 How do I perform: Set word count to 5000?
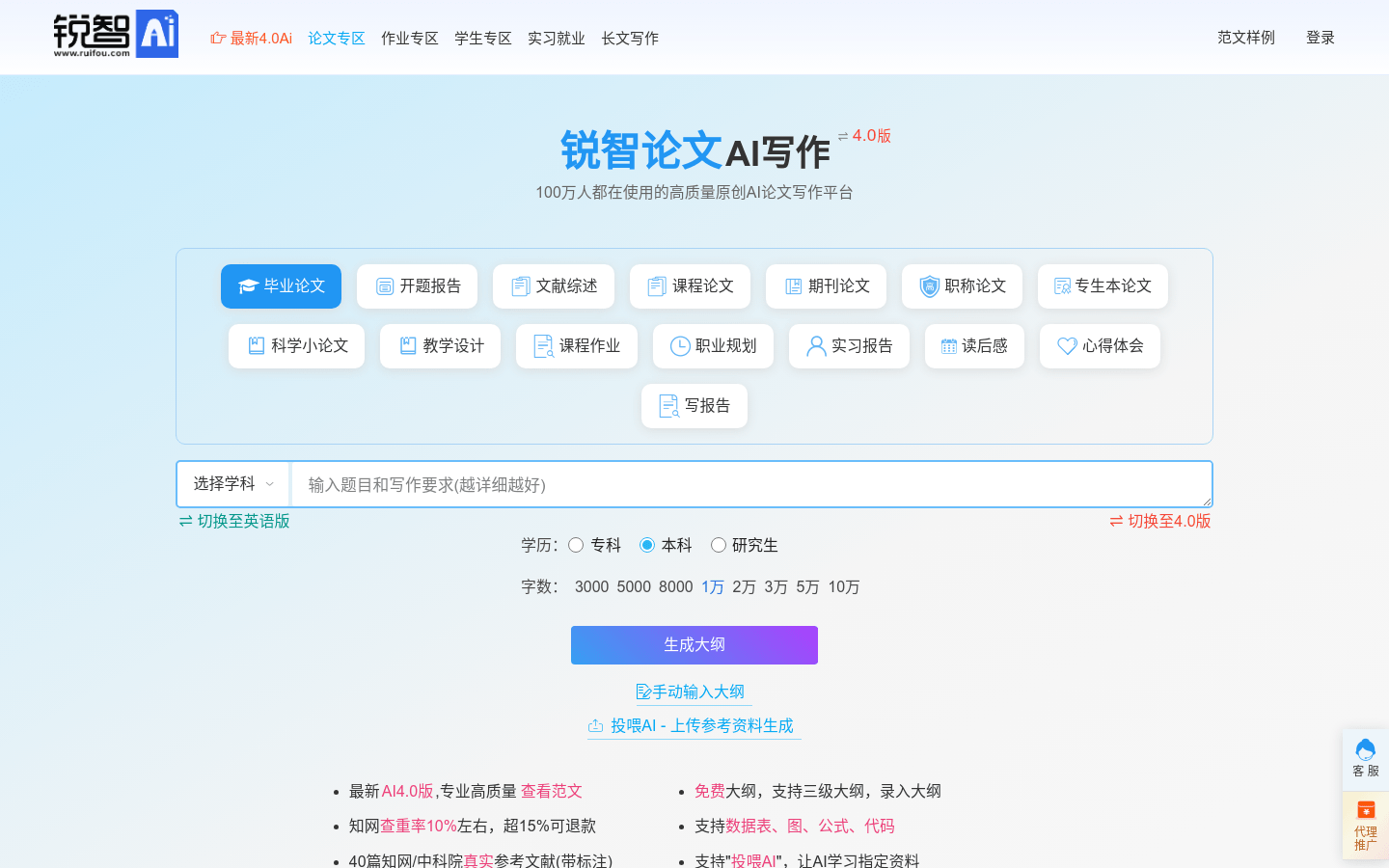click(x=634, y=586)
